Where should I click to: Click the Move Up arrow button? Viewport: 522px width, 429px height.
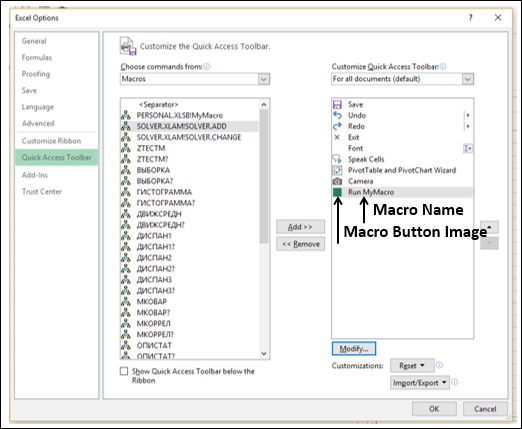pos(489,227)
